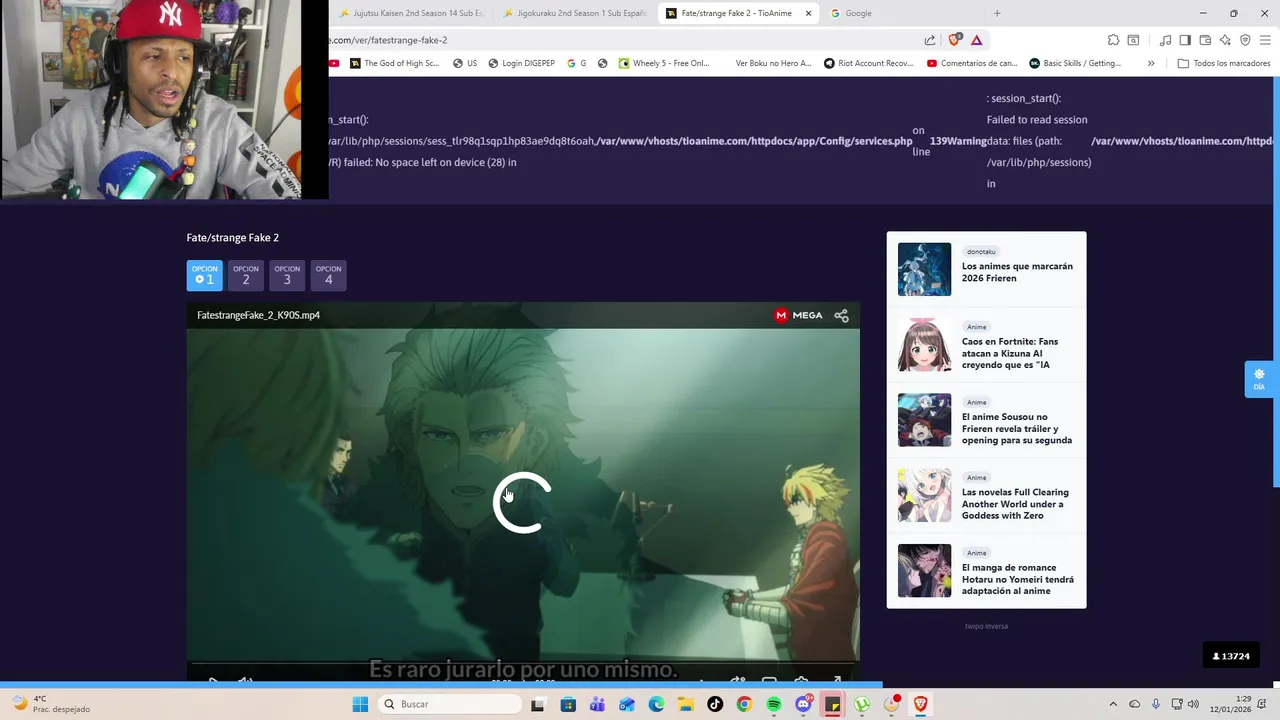Open the Microsoft Store taskbar icon

(568, 704)
